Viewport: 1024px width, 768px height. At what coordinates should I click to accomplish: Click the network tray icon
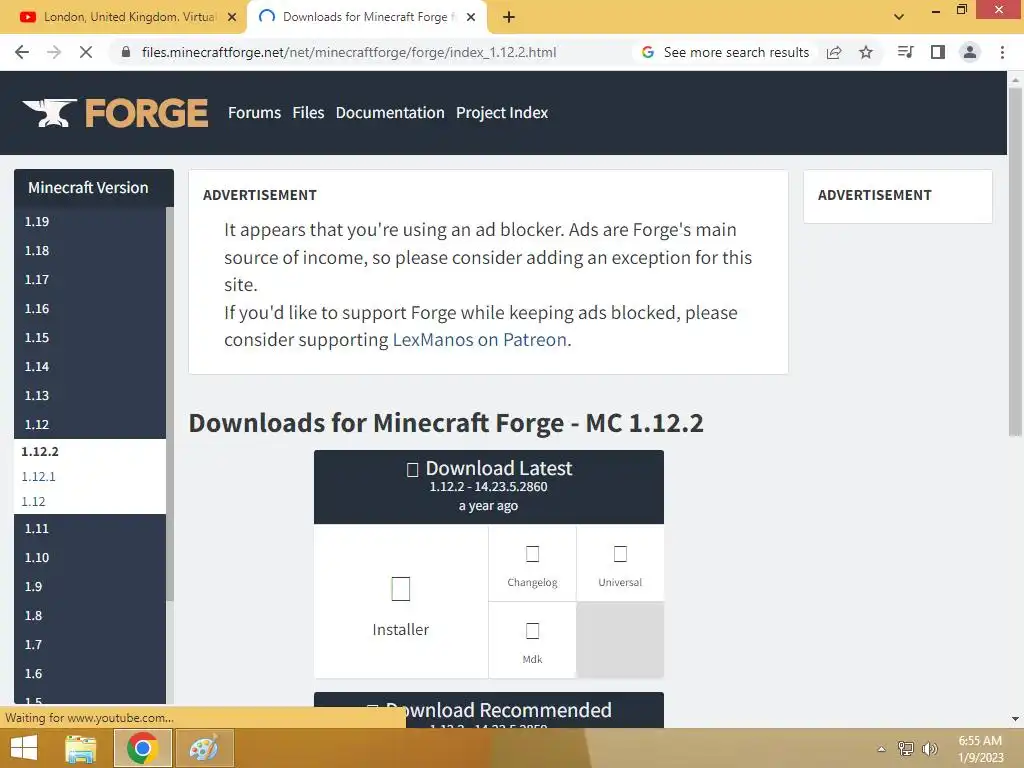point(906,748)
